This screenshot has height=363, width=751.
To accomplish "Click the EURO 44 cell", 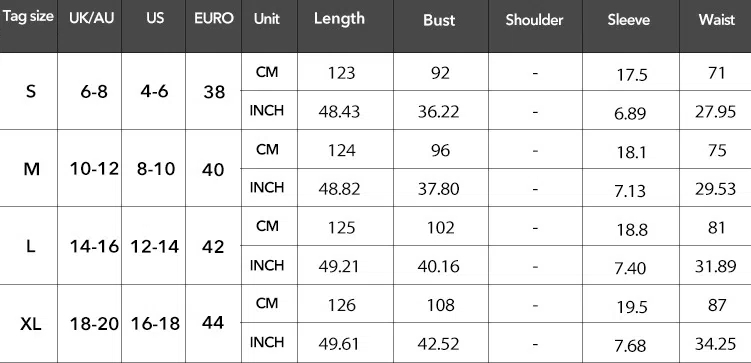I will click(x=213, y=323).
